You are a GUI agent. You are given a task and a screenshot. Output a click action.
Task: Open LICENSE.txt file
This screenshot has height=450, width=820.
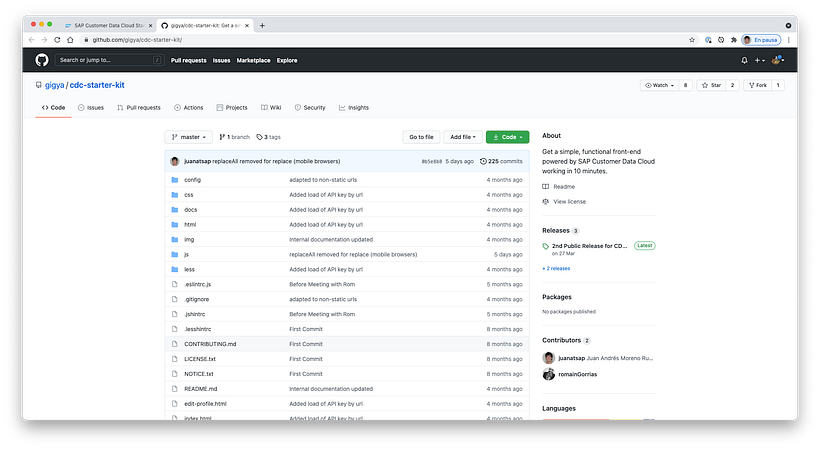pos(200,359)
